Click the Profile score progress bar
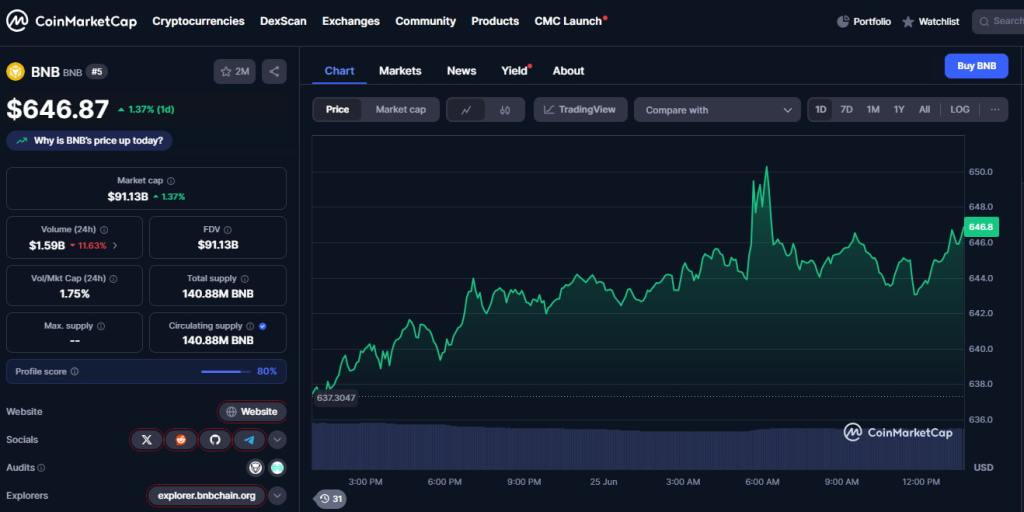This screenshot has height=512, width=1024. coord(226,371)
